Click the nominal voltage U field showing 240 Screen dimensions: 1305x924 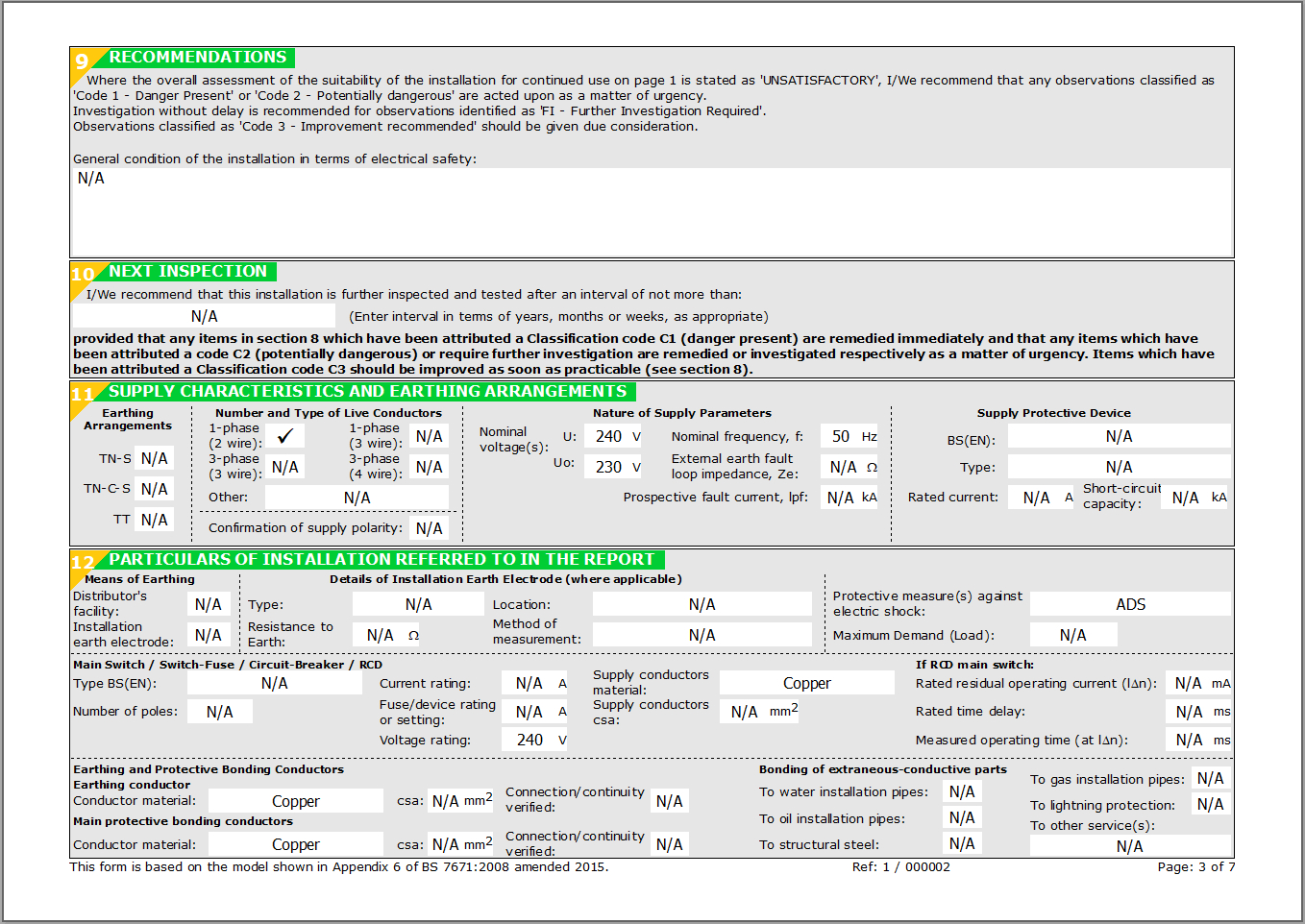(x=609, y=436)
